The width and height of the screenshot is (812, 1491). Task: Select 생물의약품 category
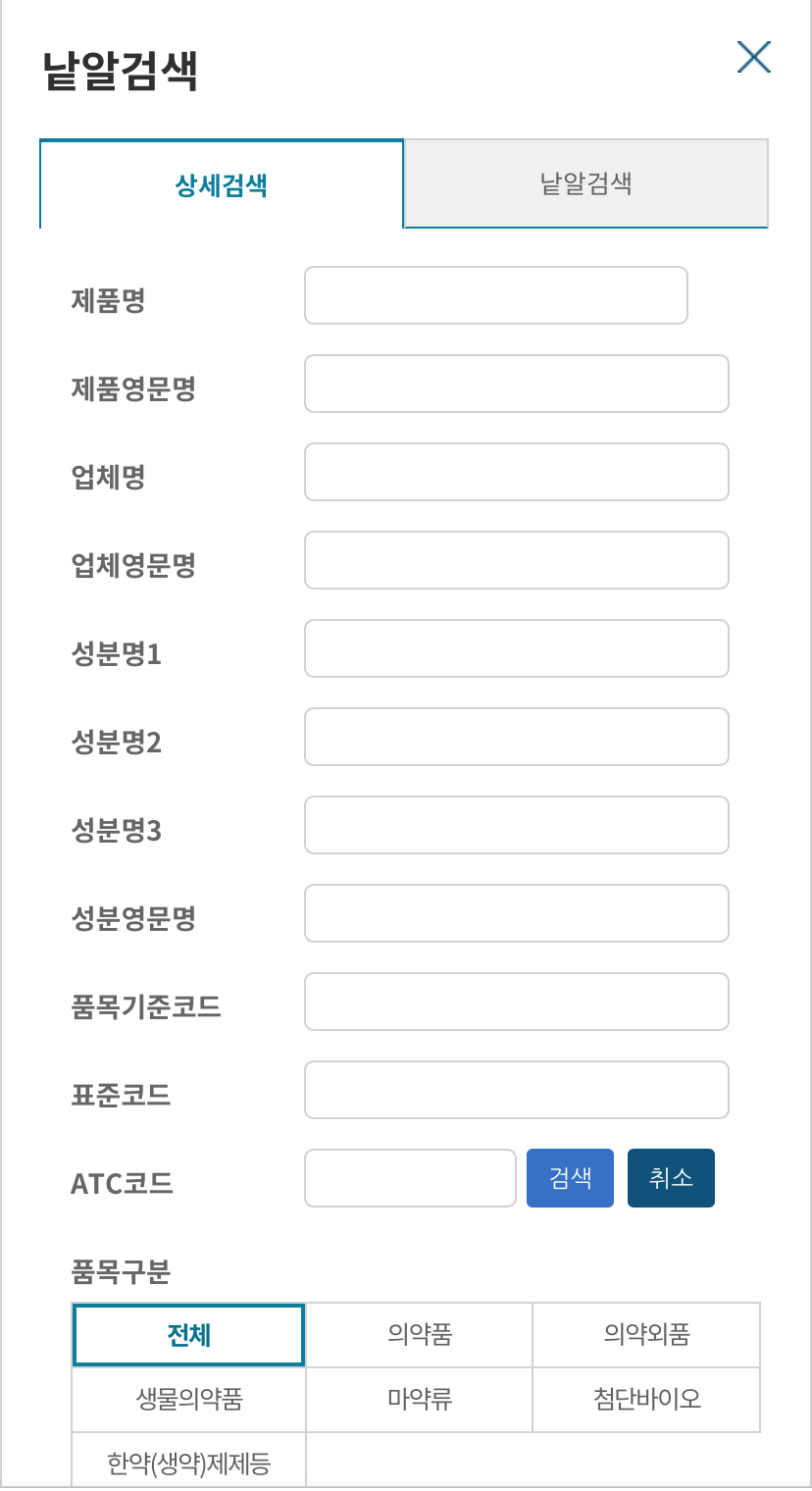pos(188,1400)
